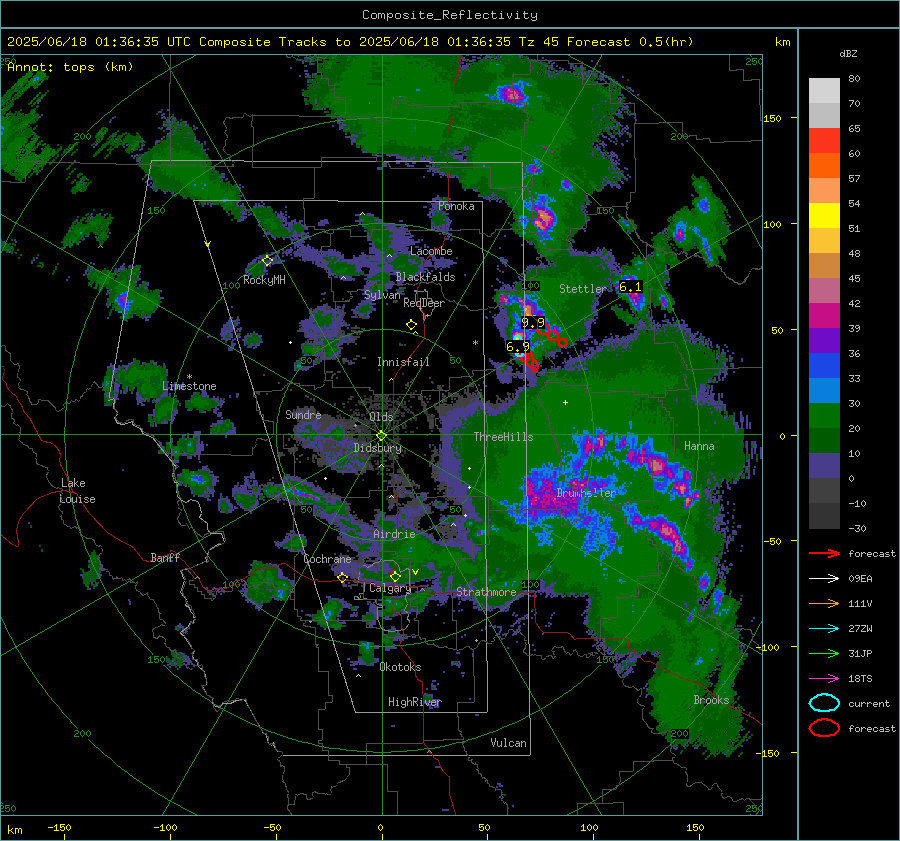Click the storm top label 9.9
Viewport: 900px width, 841px height.
tap(533, 323)
